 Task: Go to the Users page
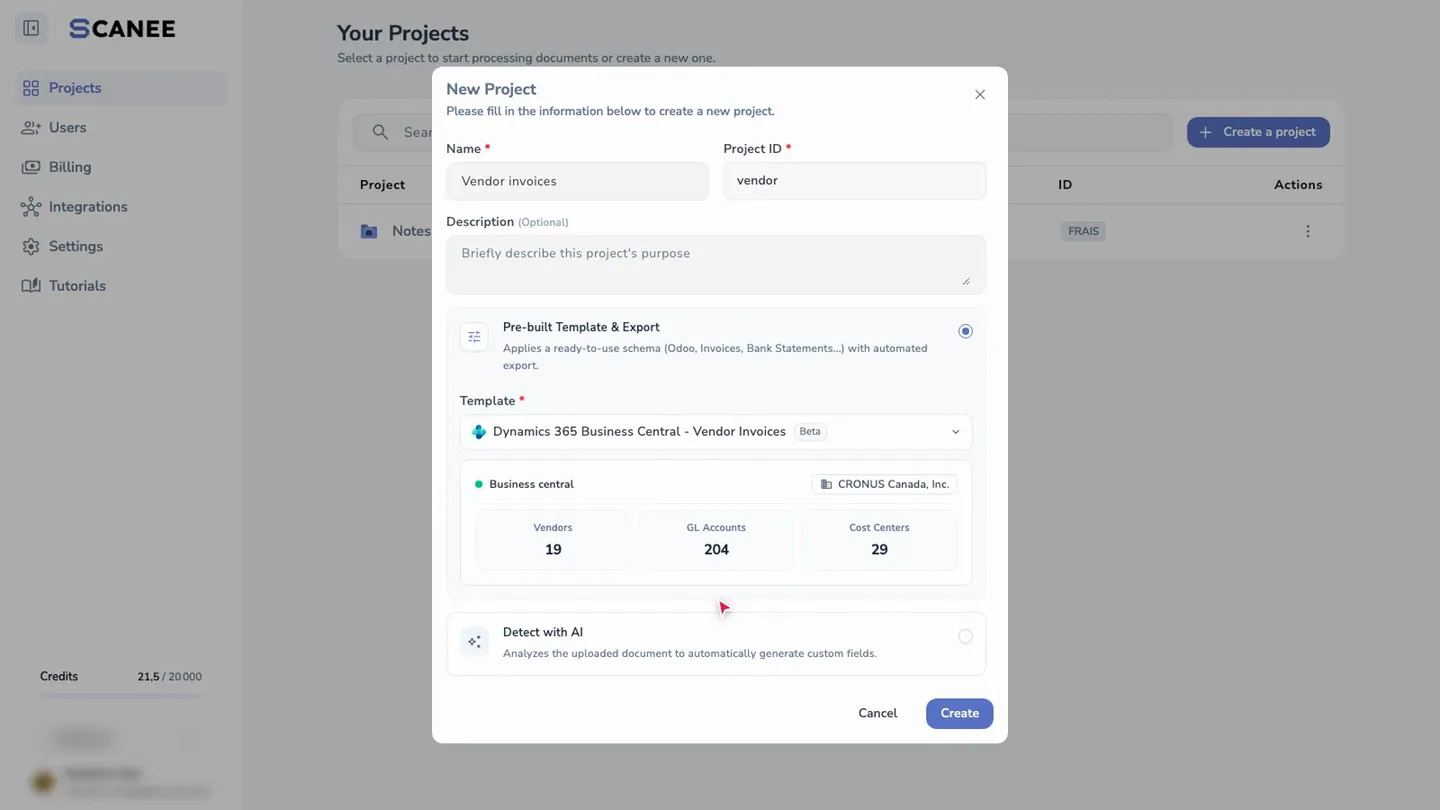(x=122, y=128)
